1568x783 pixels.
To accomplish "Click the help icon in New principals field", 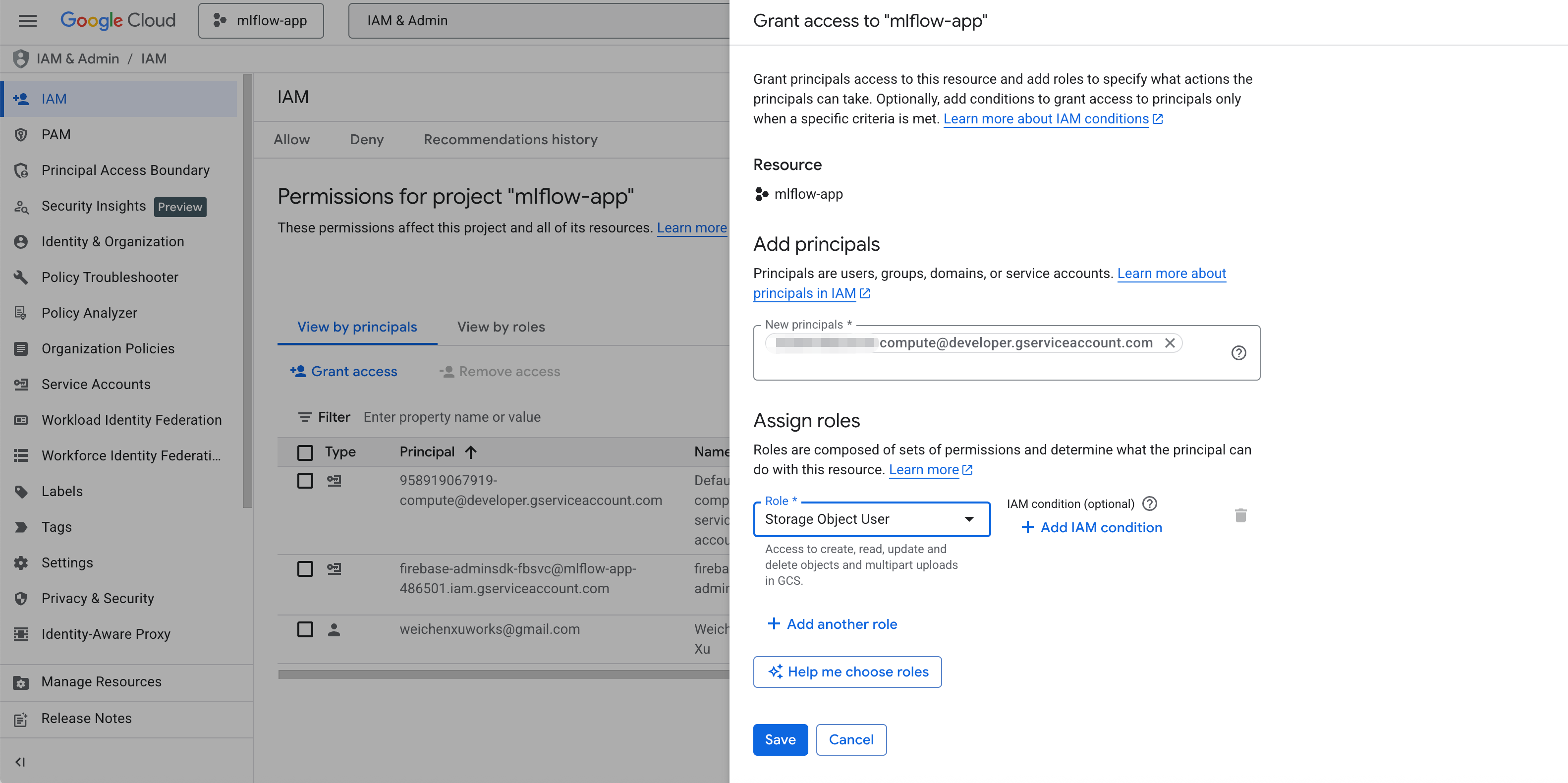I will point(1238,353).
